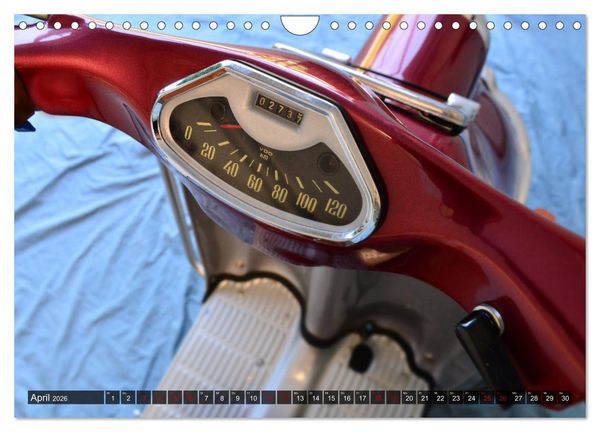Choose day 29 in the date row
The width and height of the screenshot is (600, 432).
coord(549,398)
